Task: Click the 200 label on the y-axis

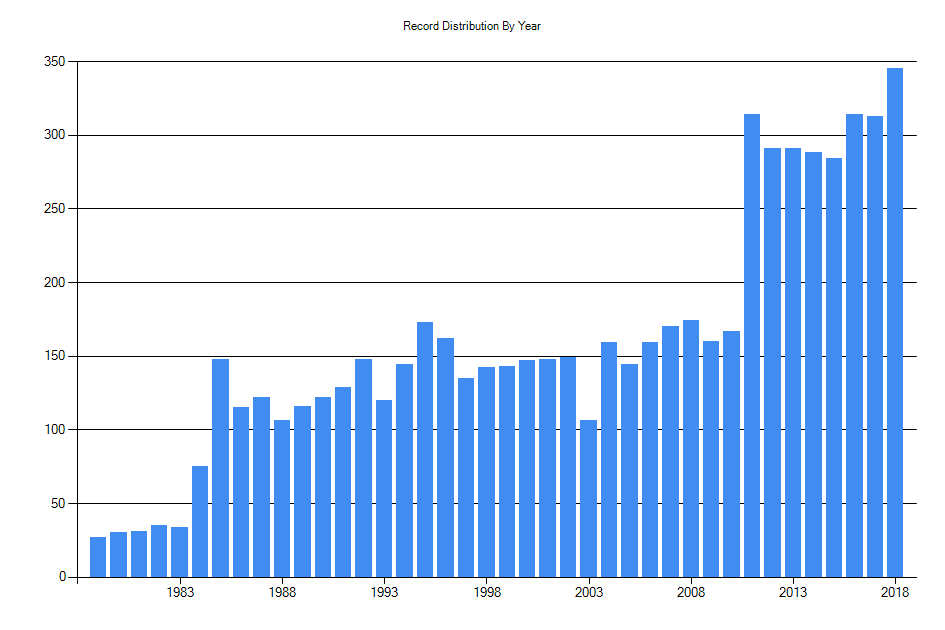Action: (x=55, y=283)
